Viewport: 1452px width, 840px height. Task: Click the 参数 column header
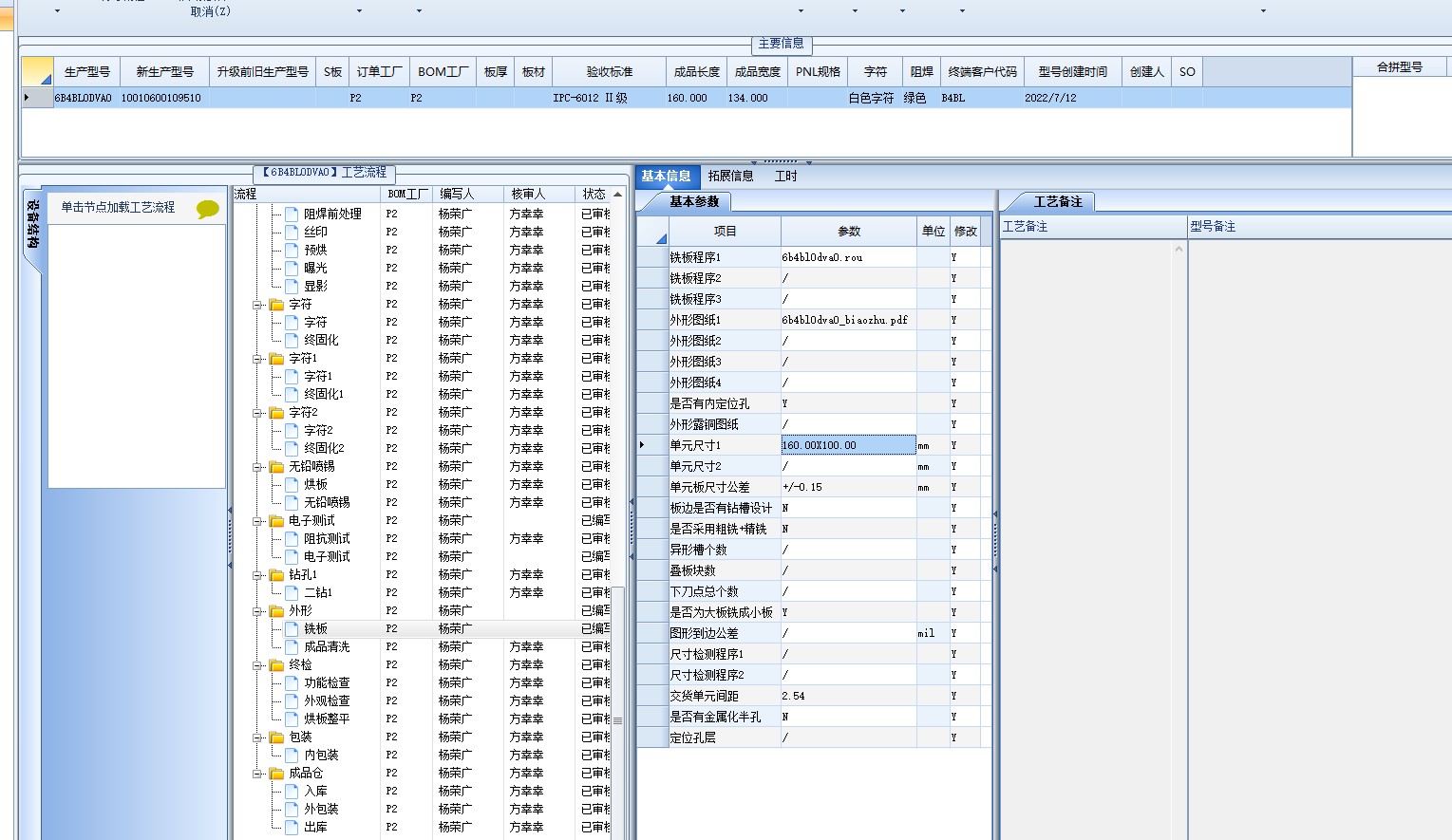(x=848, y=232)
